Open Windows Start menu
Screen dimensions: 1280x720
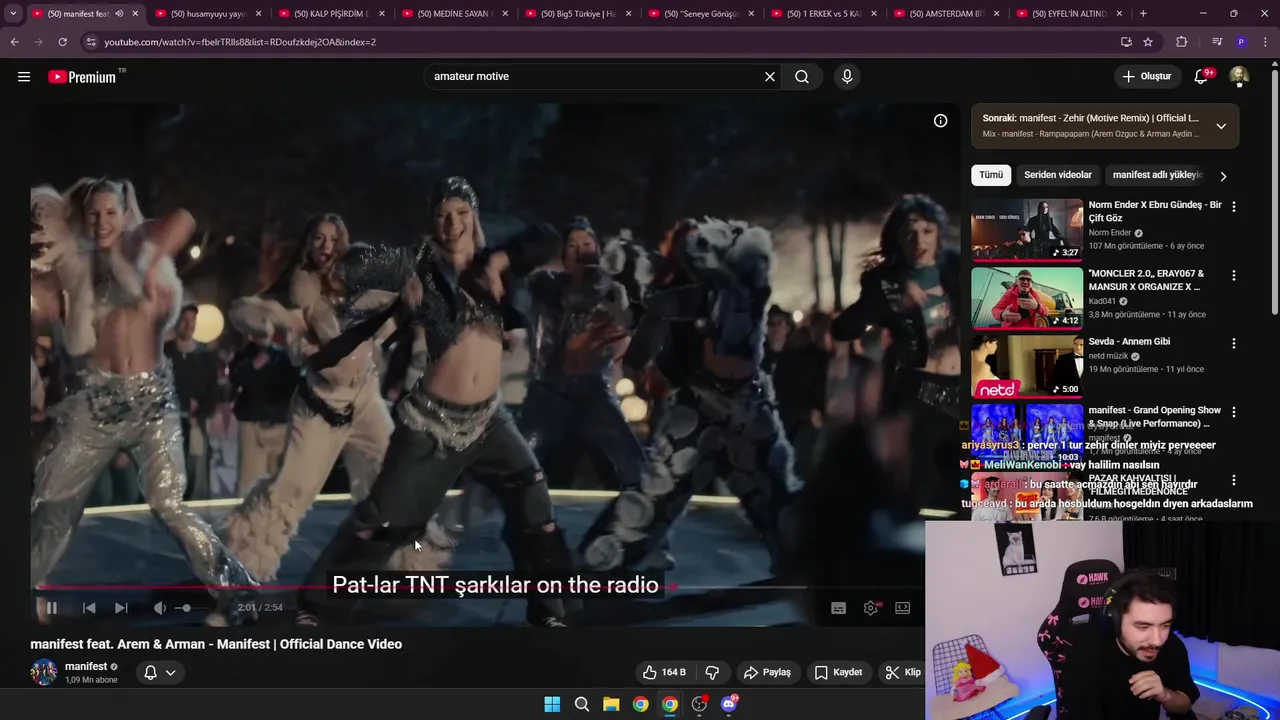click(x=552, y=704)
